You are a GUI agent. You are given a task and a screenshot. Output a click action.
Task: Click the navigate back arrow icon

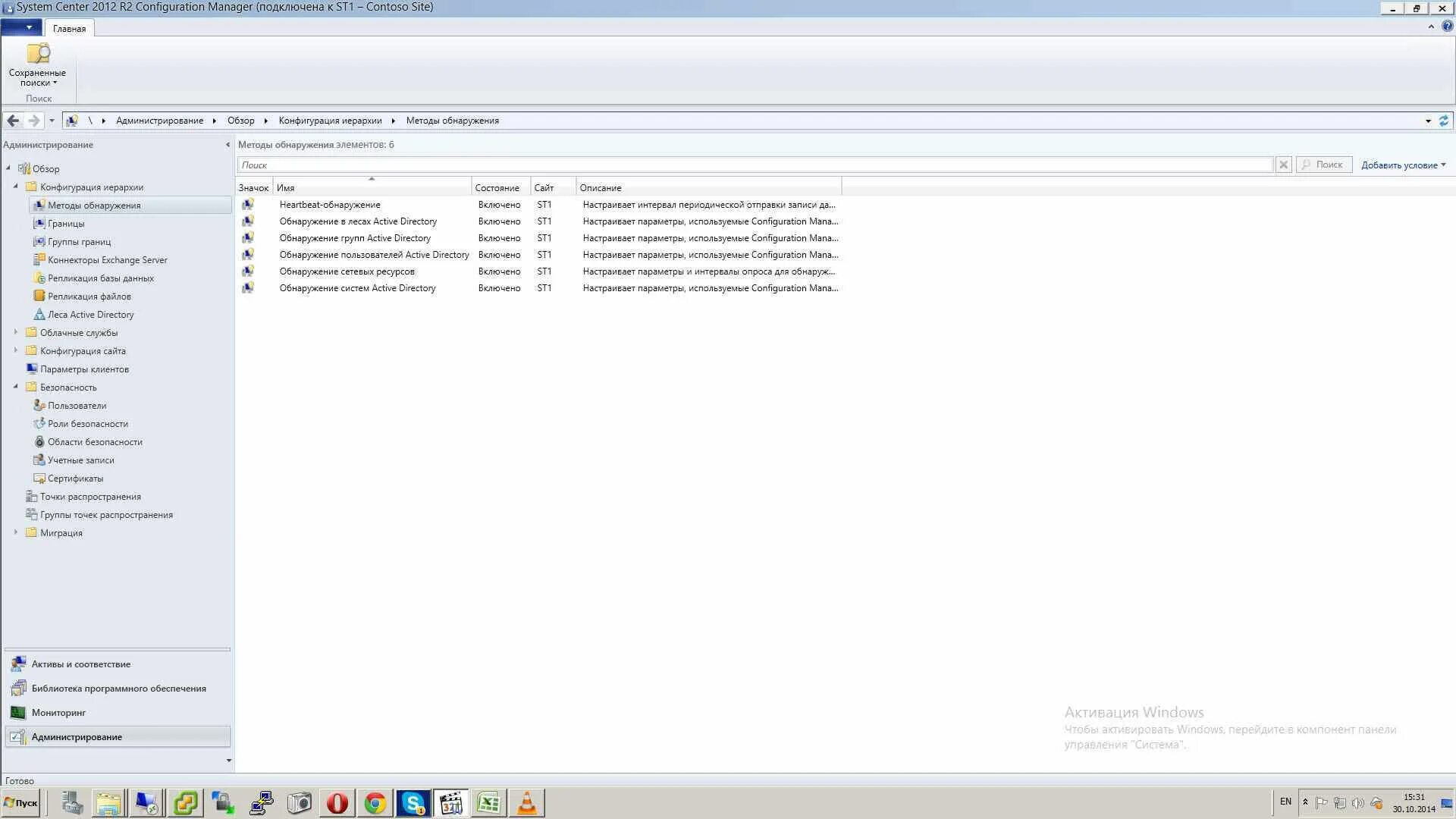tap(13, 121)
